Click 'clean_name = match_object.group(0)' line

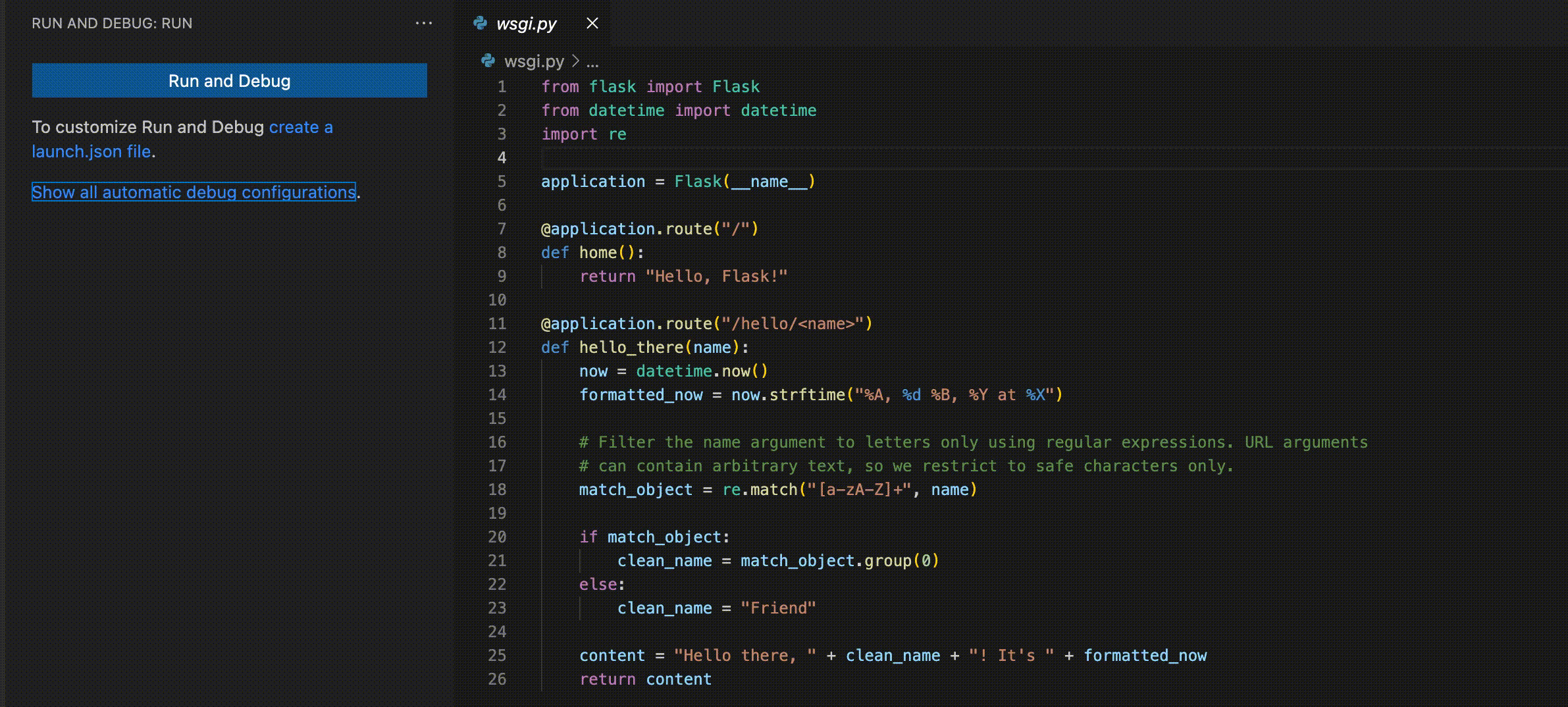pos(778,560)
